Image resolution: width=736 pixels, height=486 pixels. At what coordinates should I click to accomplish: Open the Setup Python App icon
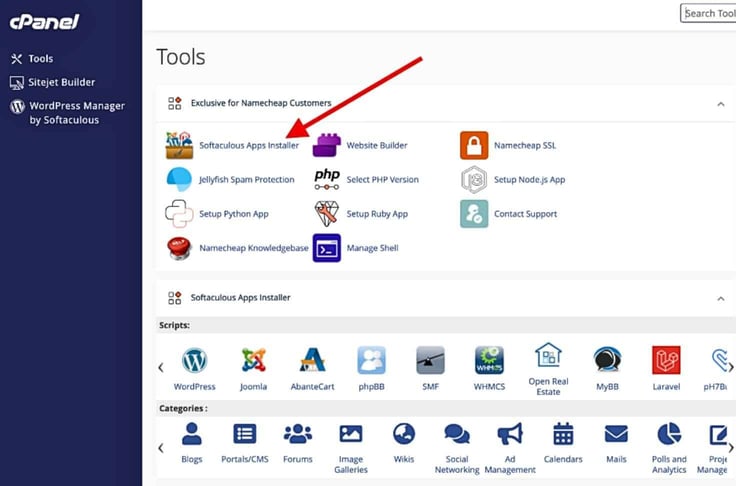(x=179, y=214)
